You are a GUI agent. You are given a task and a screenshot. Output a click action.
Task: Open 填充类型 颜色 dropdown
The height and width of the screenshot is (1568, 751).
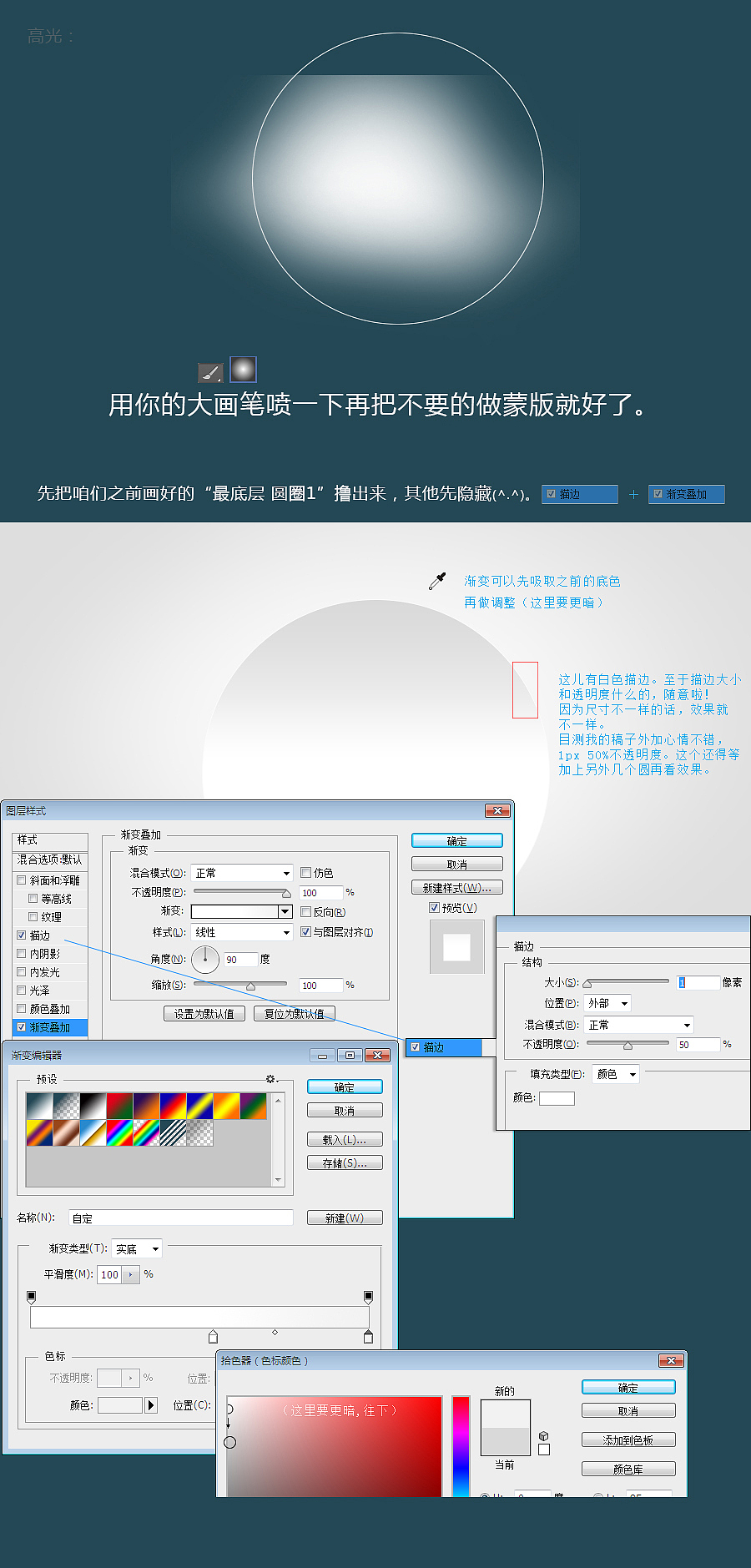click(x=616, y=1074)
